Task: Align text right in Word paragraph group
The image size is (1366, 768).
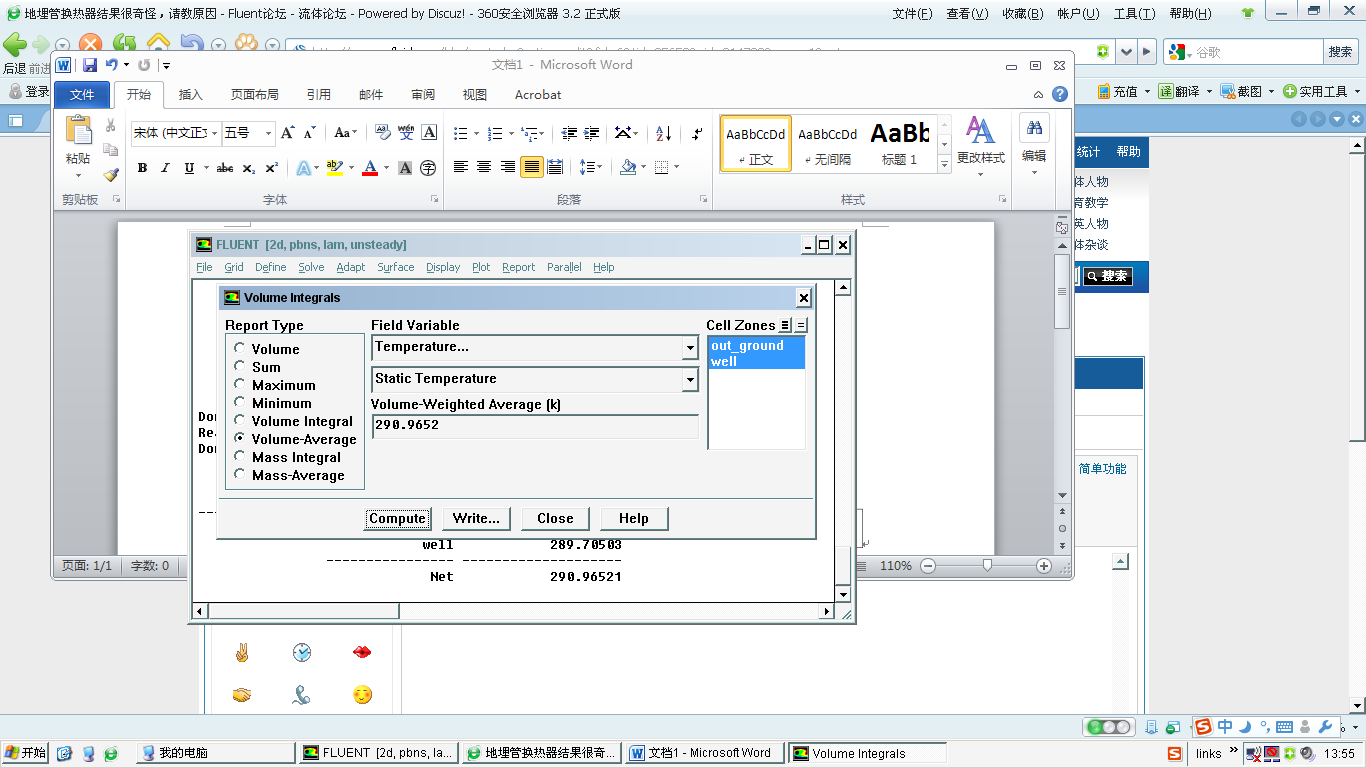Action: pos(508,167)
